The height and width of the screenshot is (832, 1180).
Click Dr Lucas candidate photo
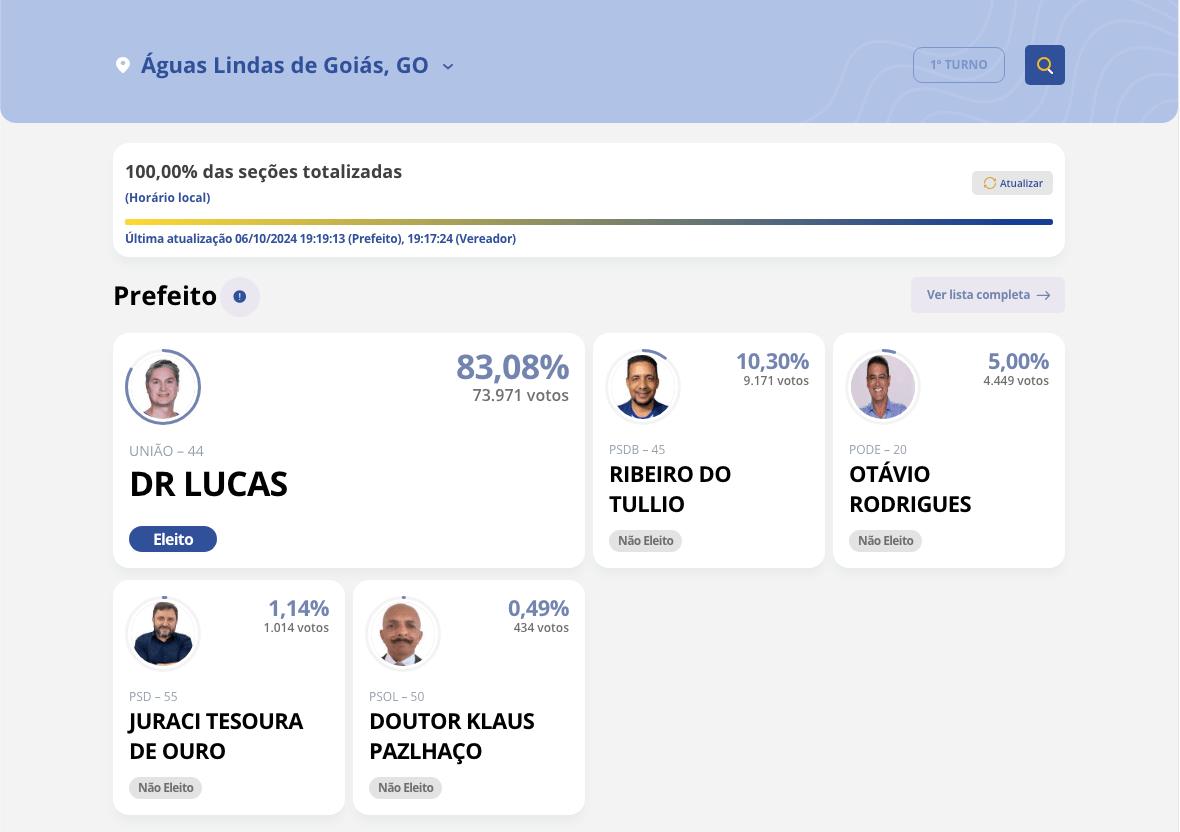coord(163,387)
